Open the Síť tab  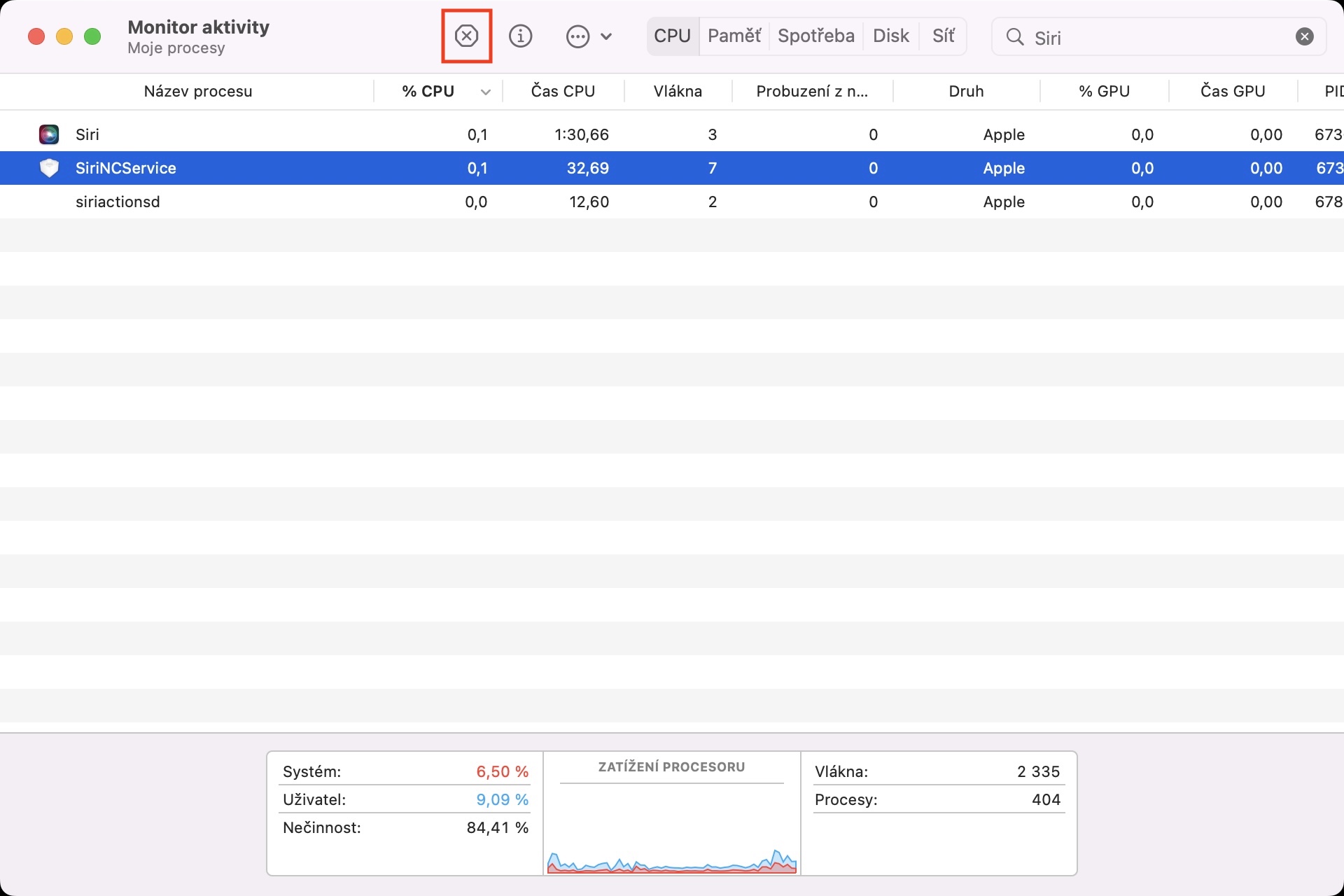coord(943,36)
